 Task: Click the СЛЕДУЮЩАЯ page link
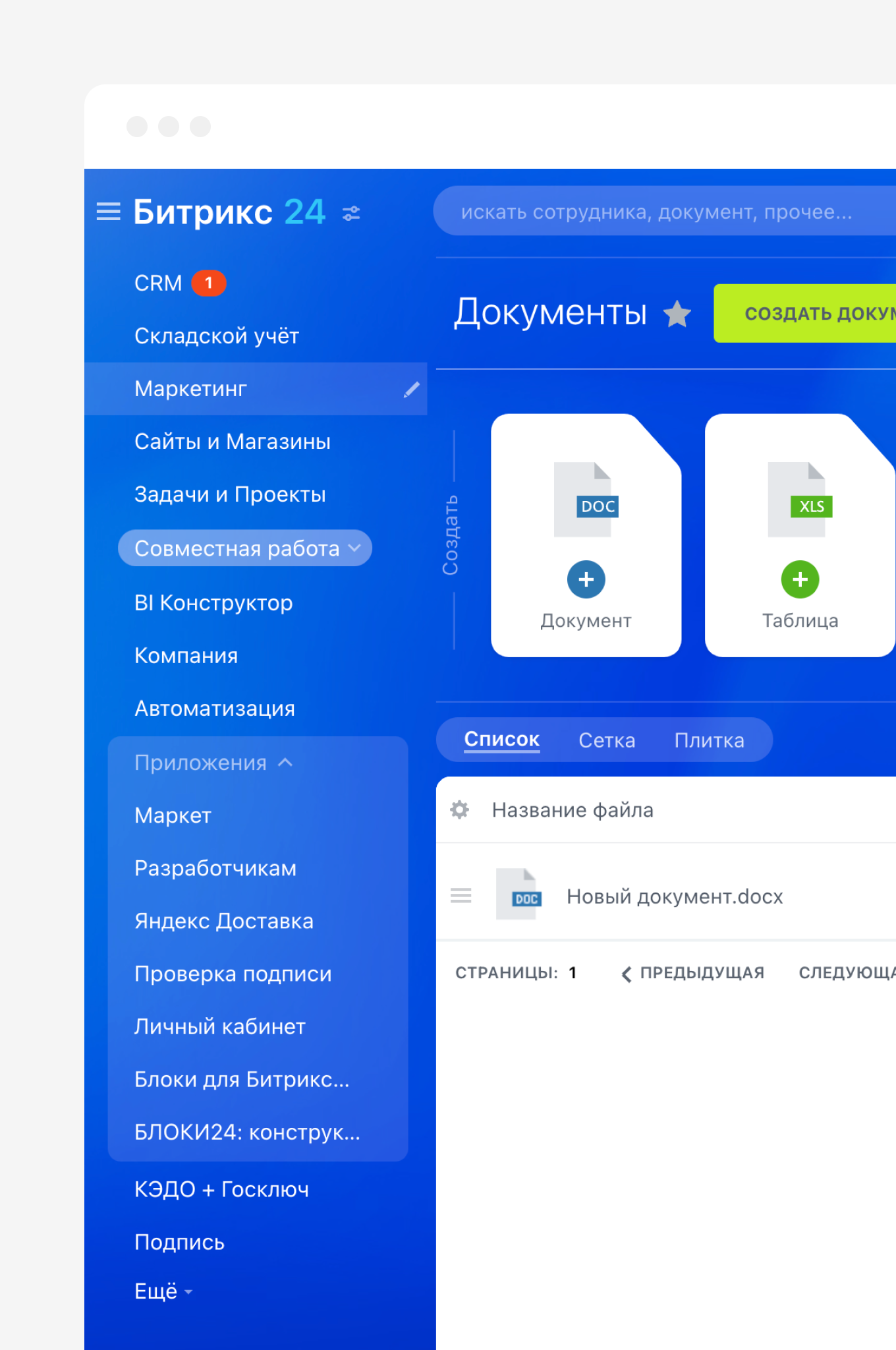[x=847, y=973]
